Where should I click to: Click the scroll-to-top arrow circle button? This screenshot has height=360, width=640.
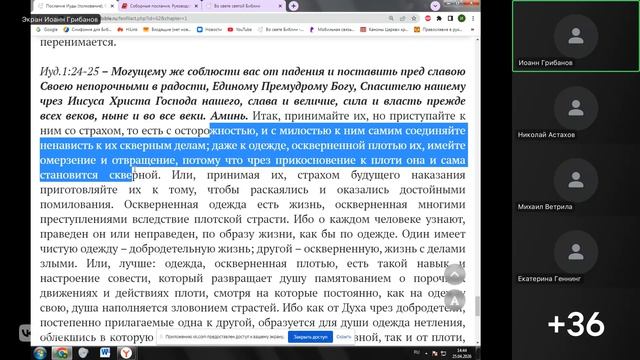click(x=455, y=274)
